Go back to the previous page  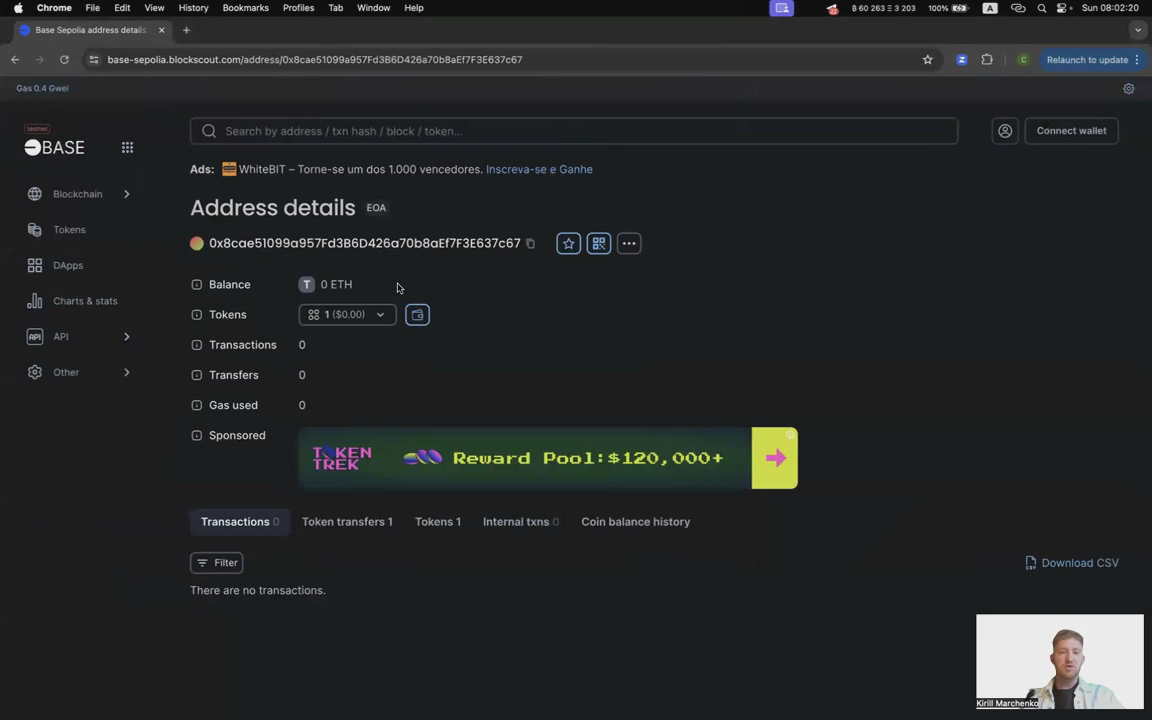(15, 60)
